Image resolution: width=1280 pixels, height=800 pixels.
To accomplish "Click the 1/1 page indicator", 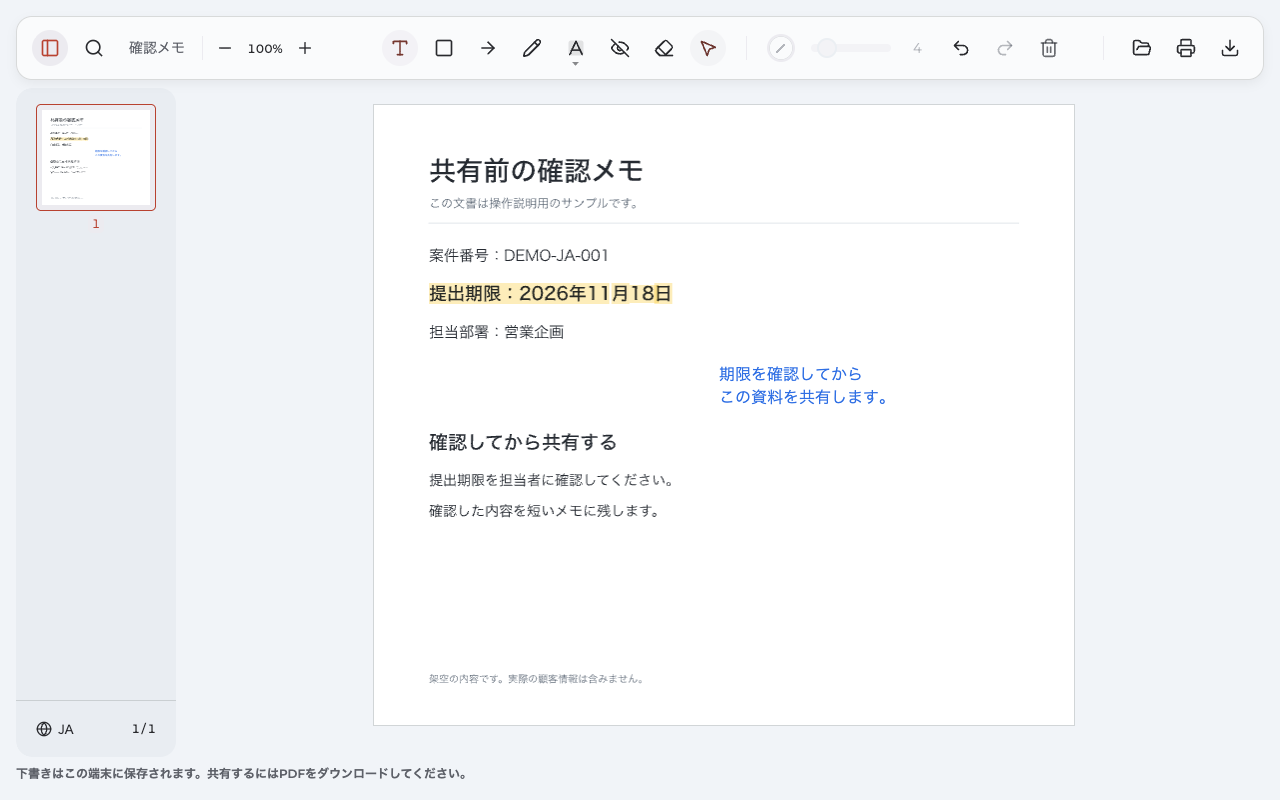I will (x=144, y=729).
